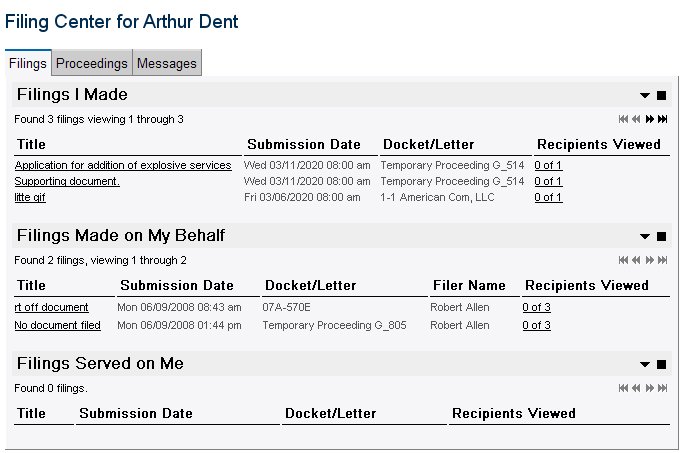Image resolution: width=682 pixels, height=453 pixels.
Task: Collapse the Filings Made on My Behalf arrow
Action: click(x=645, y=236)
